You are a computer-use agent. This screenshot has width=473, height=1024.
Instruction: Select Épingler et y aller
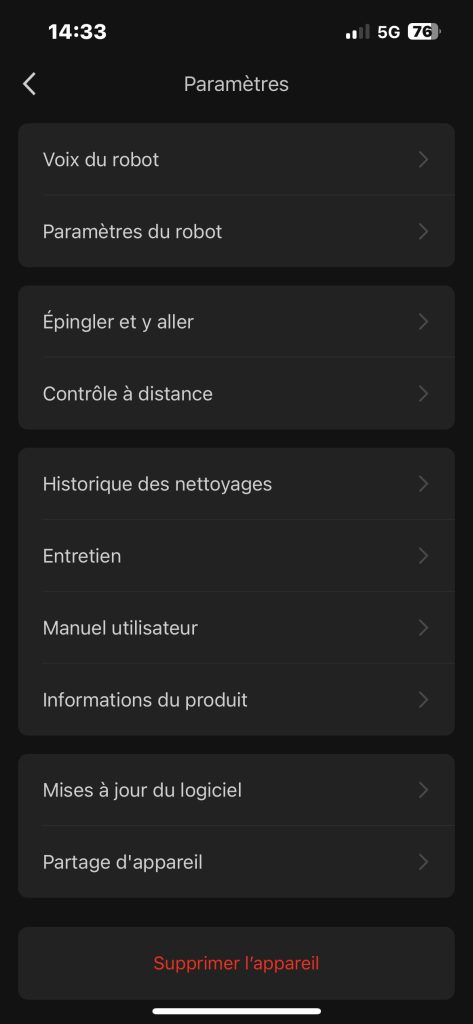[236, 321]
